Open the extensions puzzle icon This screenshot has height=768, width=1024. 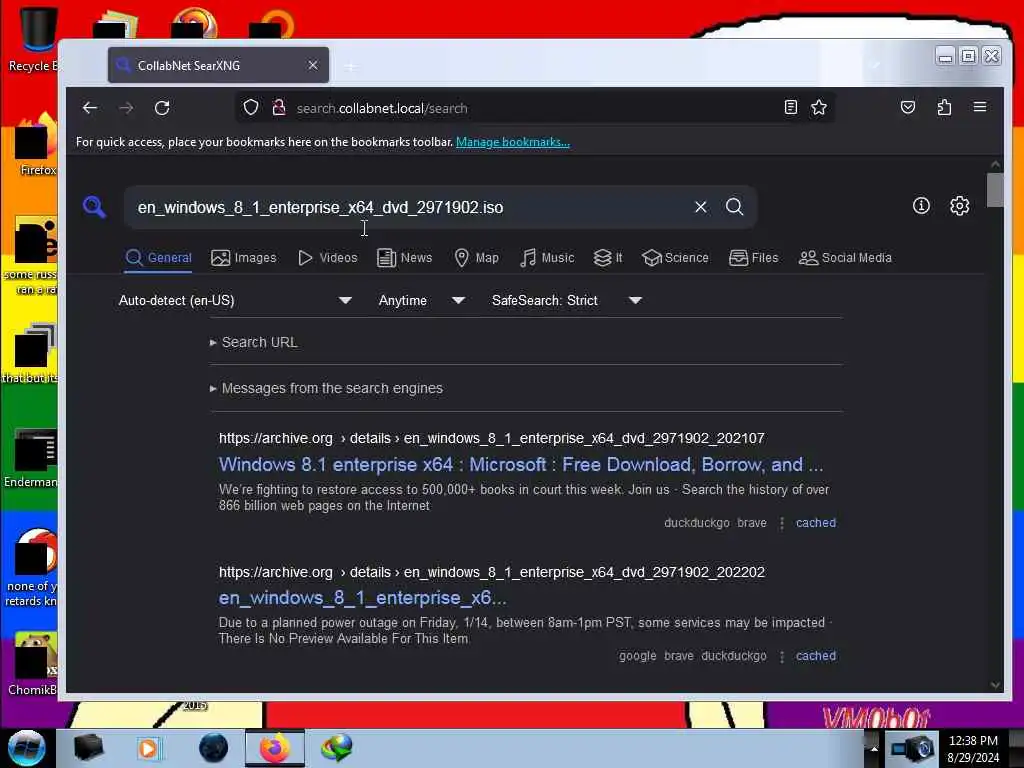pyautogui.click(x=944, y=108)
